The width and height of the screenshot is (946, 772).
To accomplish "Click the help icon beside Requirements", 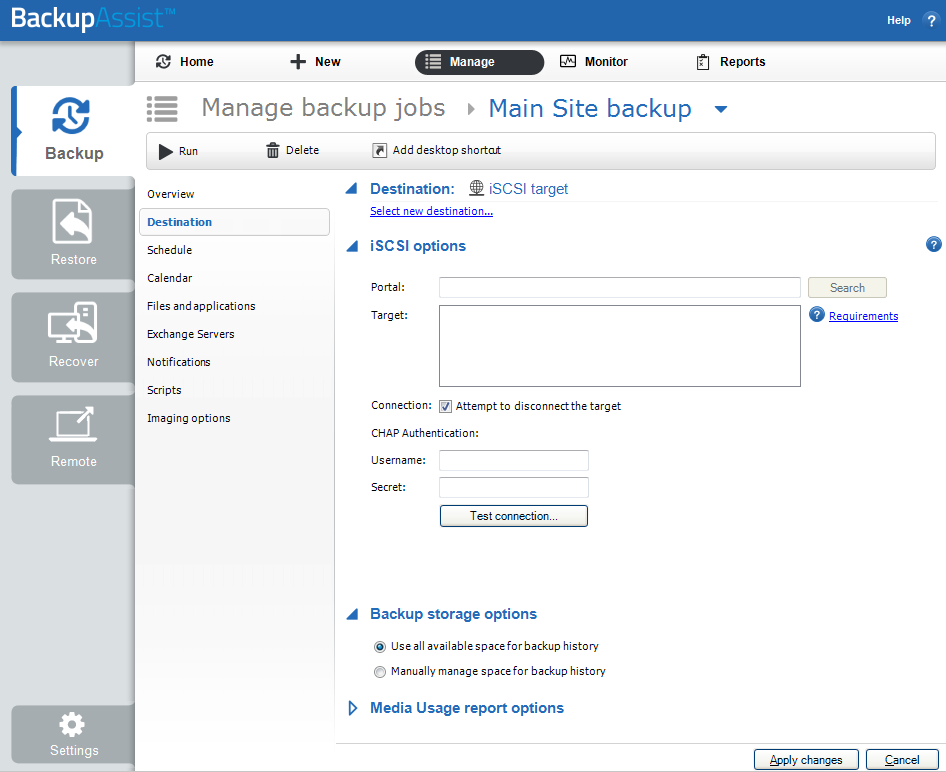I will [x=816, y=314].
